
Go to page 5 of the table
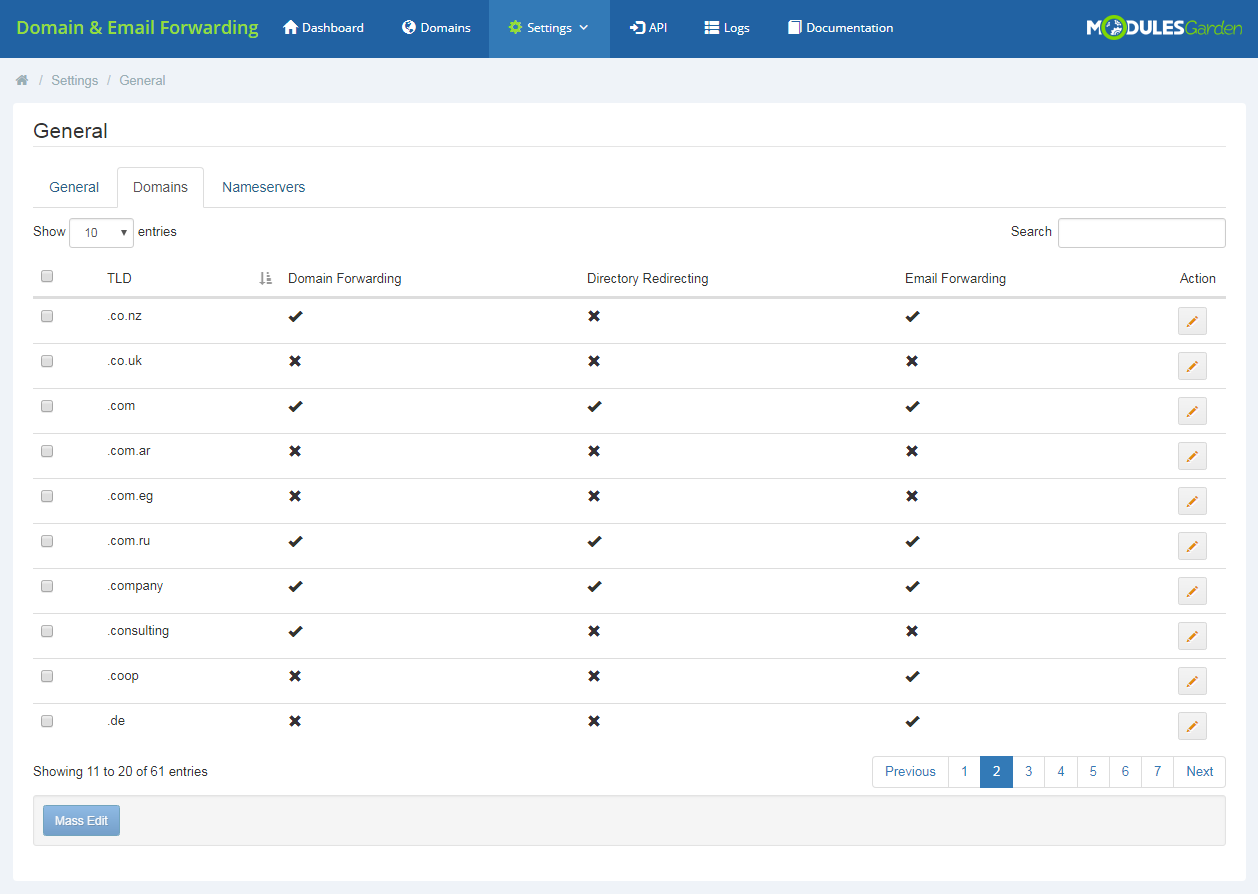(1092, 771)
